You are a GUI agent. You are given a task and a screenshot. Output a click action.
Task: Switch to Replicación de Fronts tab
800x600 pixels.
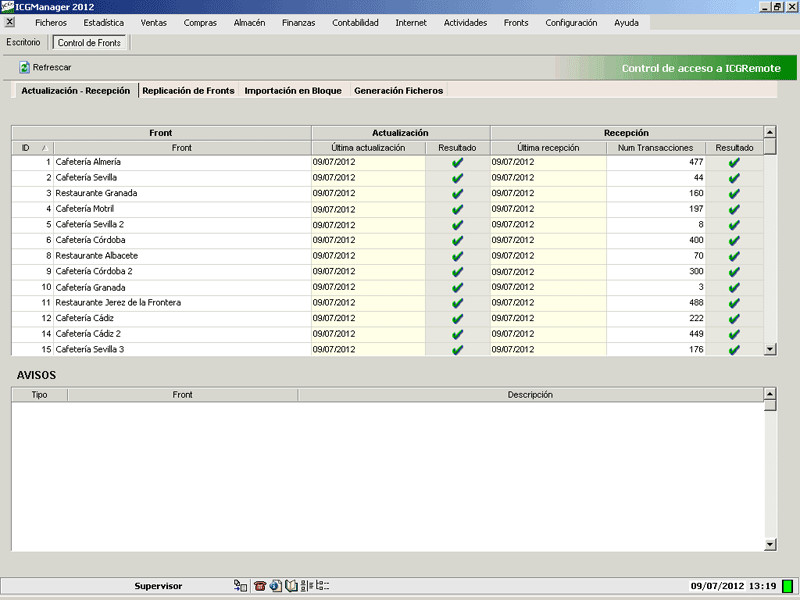[188, 90]
